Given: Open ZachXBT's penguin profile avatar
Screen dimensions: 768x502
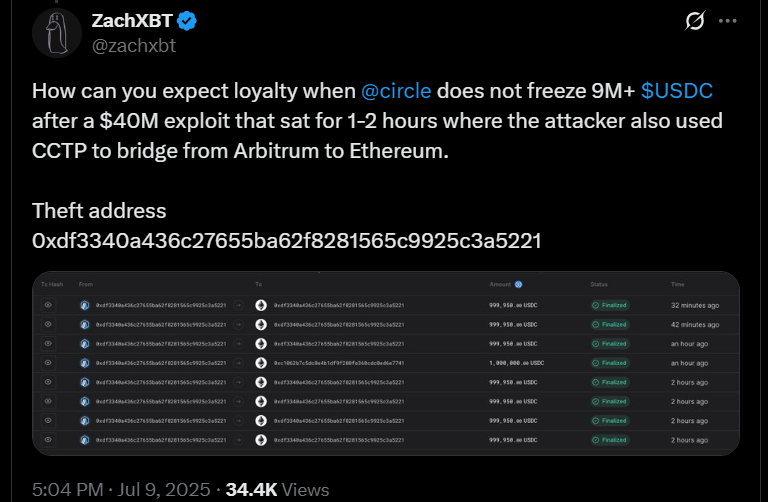Looking at the screenshot, I should [x=57, y=33].
